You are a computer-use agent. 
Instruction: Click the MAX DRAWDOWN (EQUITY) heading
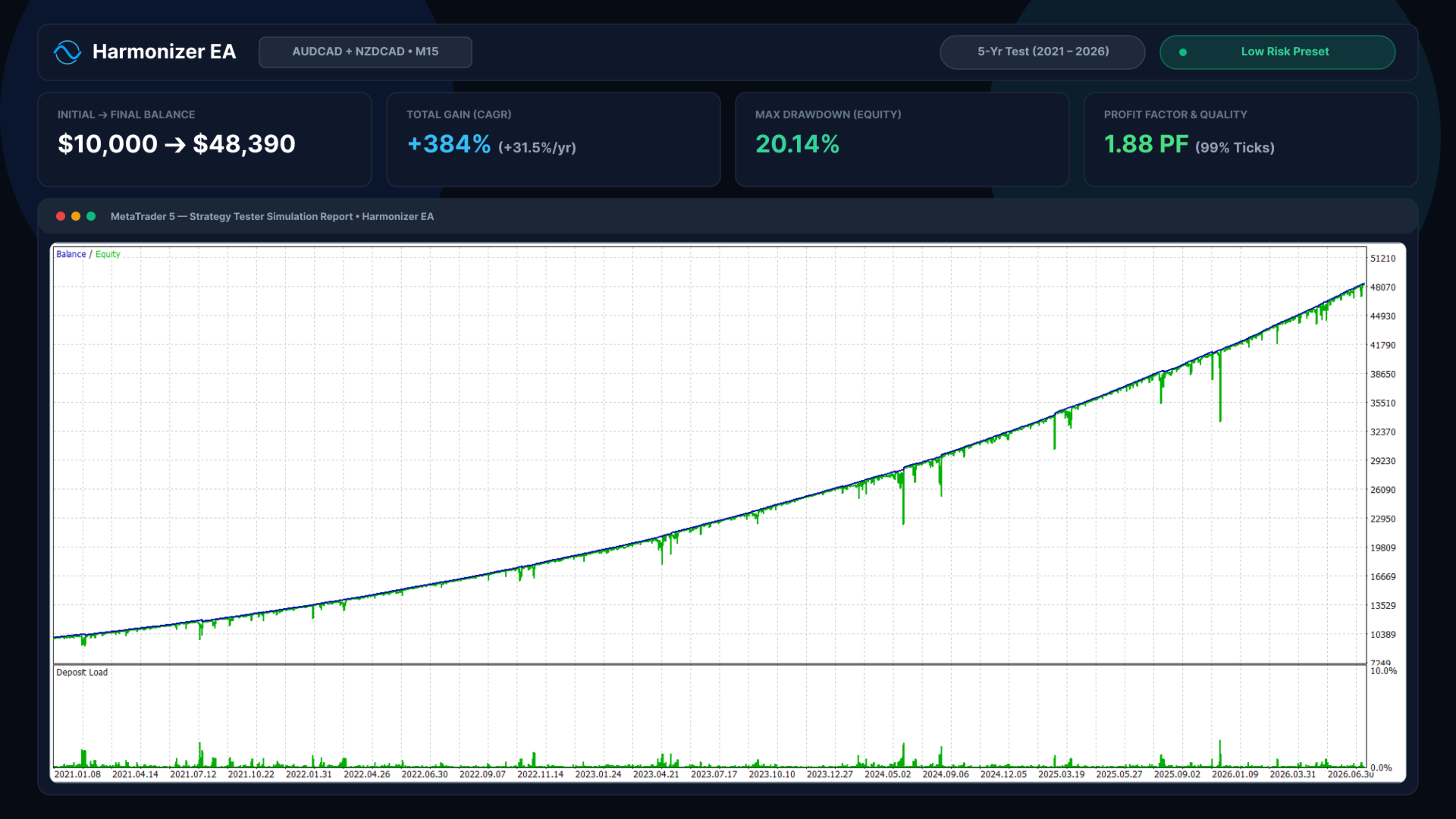coord(828,115)
